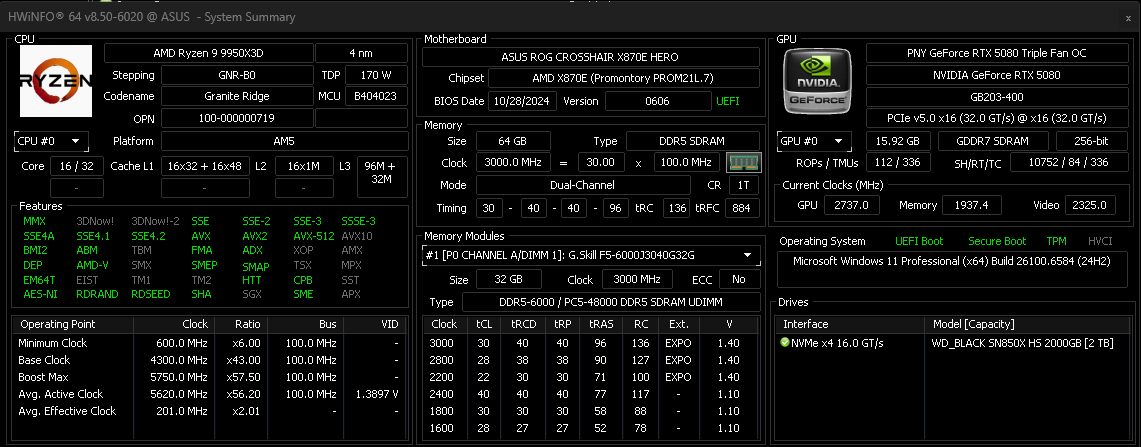The height and width of the screenshot is (447, 1141).
Task: Click the GDDR7 SDRAM memory type value
Action: tap(993, 141)
